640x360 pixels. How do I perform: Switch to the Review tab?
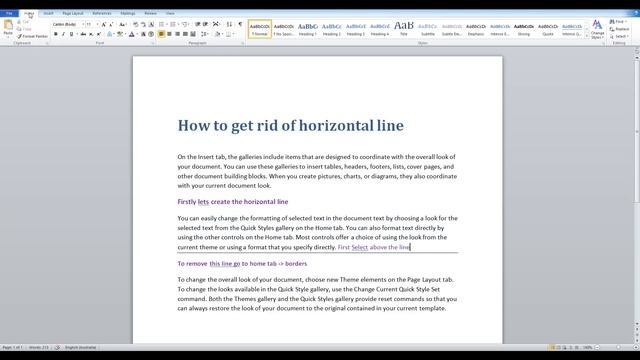[150, 13]
